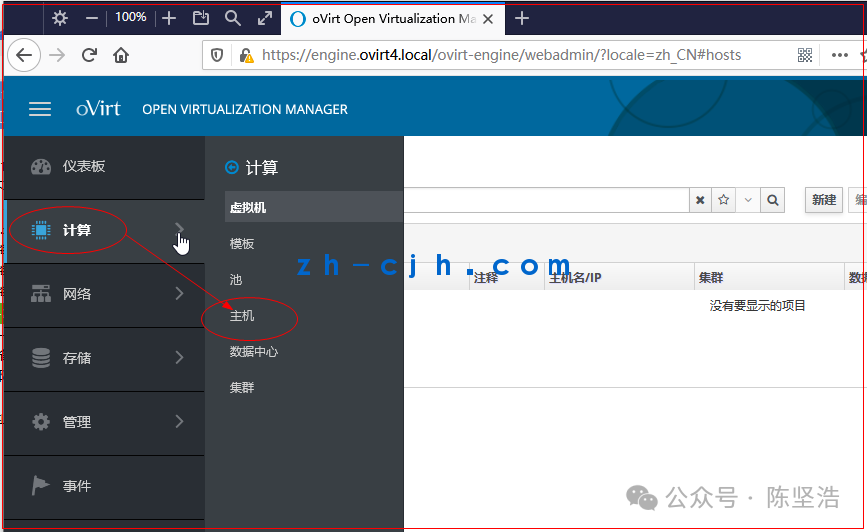Run the search with magnifier button
Viewport: 867px width, 532px height.
[772, 200]
